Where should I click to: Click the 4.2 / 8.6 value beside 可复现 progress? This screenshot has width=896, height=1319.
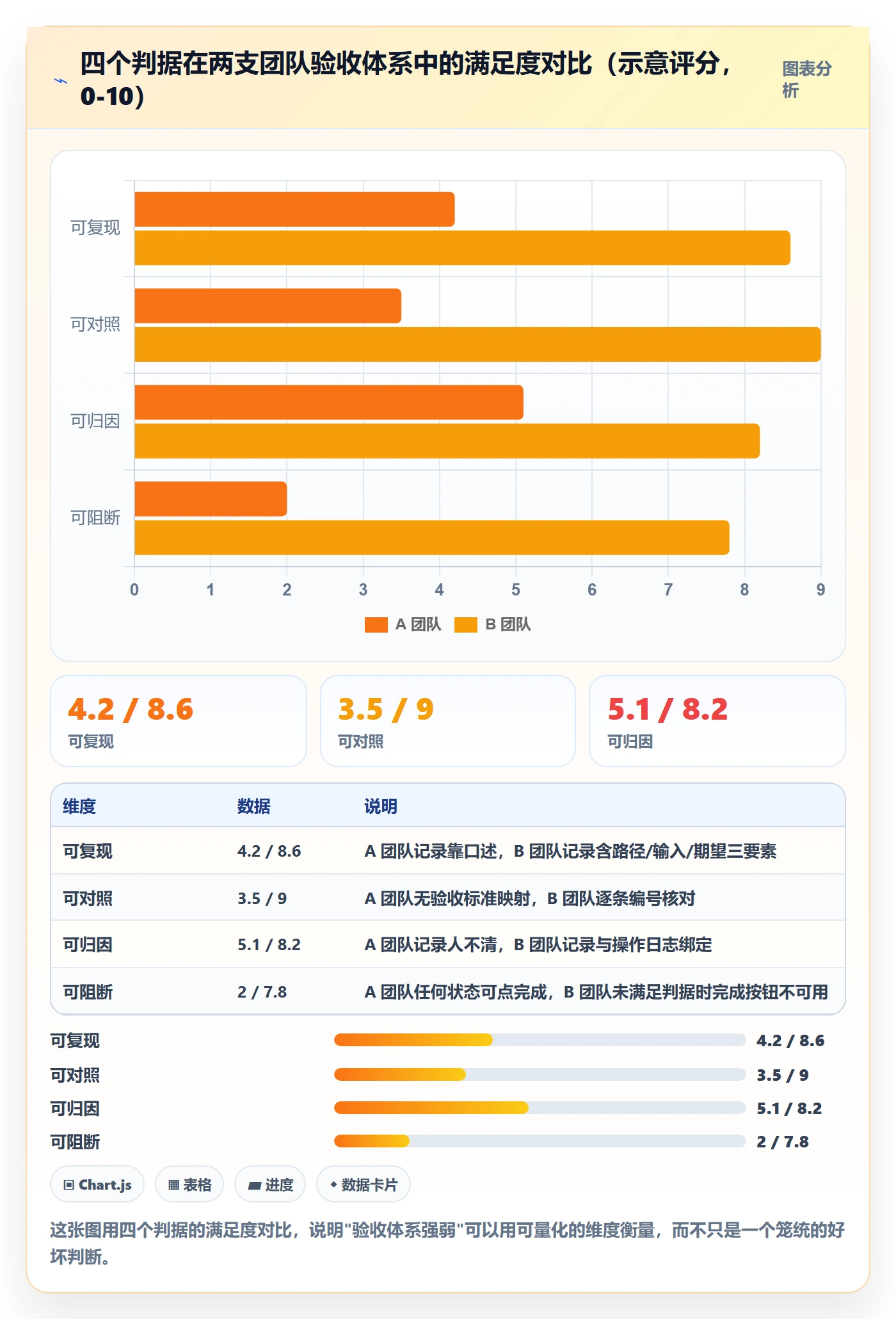[790, 1040]
